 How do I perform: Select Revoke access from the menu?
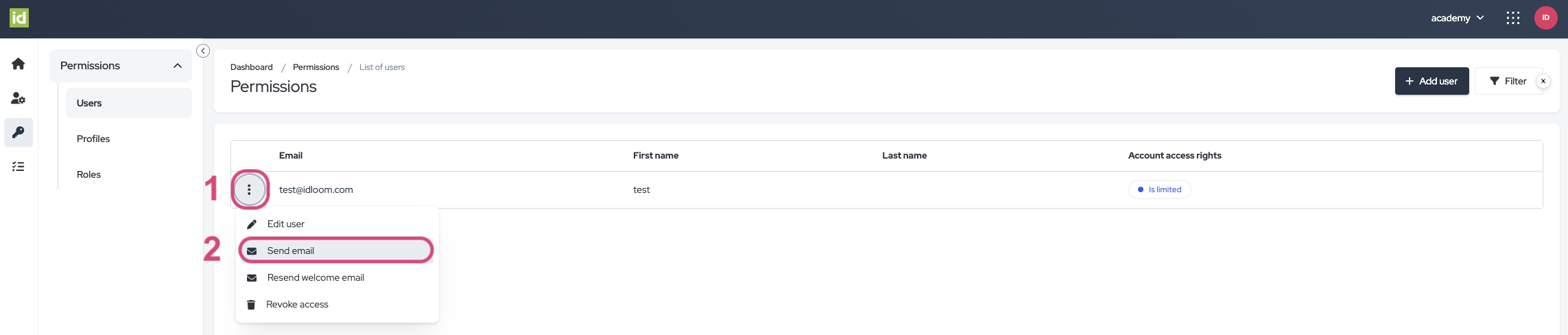tap(297, 304)
